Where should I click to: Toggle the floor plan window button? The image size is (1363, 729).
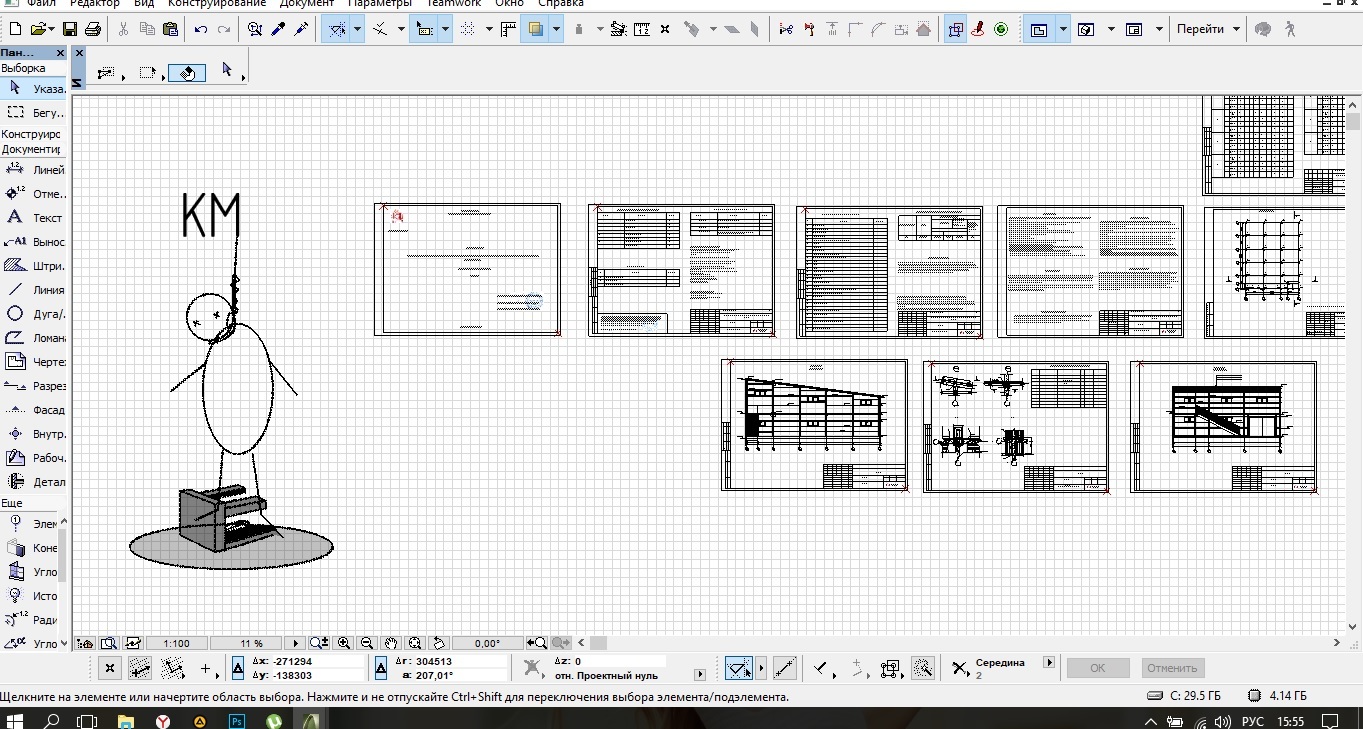coord(1039,30)
